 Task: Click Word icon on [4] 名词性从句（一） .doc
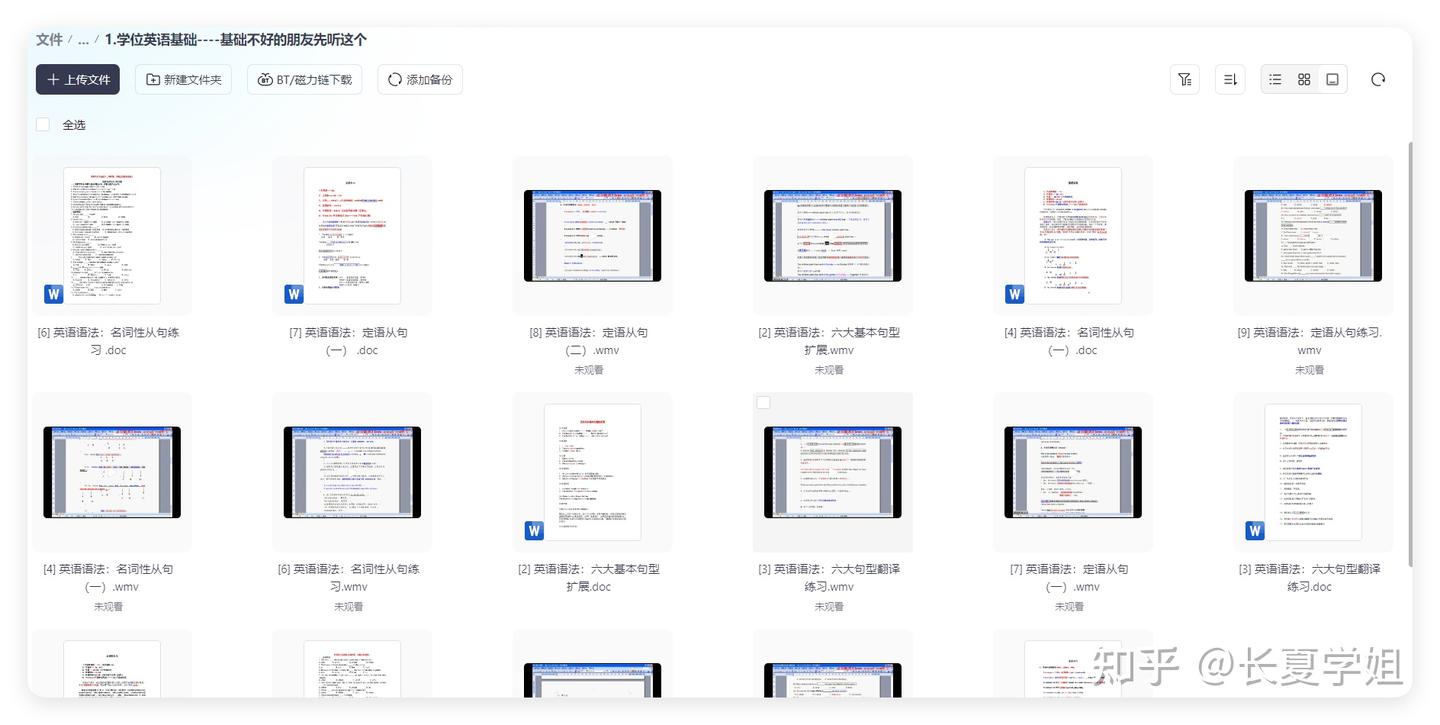tap(1015, 294)
